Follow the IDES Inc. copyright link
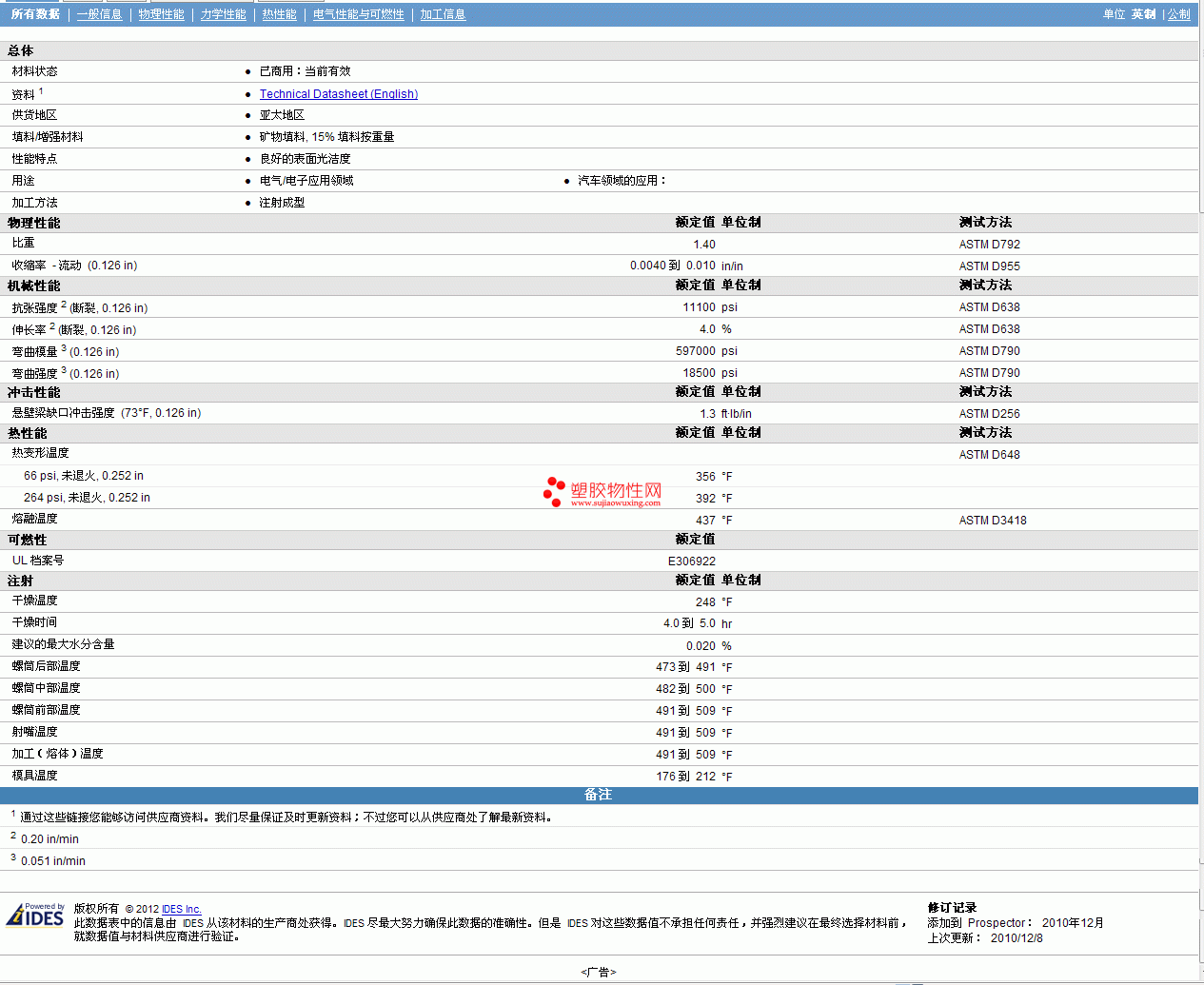Image resolution: width=1204 pixels, height=985 pixels. 181,909
